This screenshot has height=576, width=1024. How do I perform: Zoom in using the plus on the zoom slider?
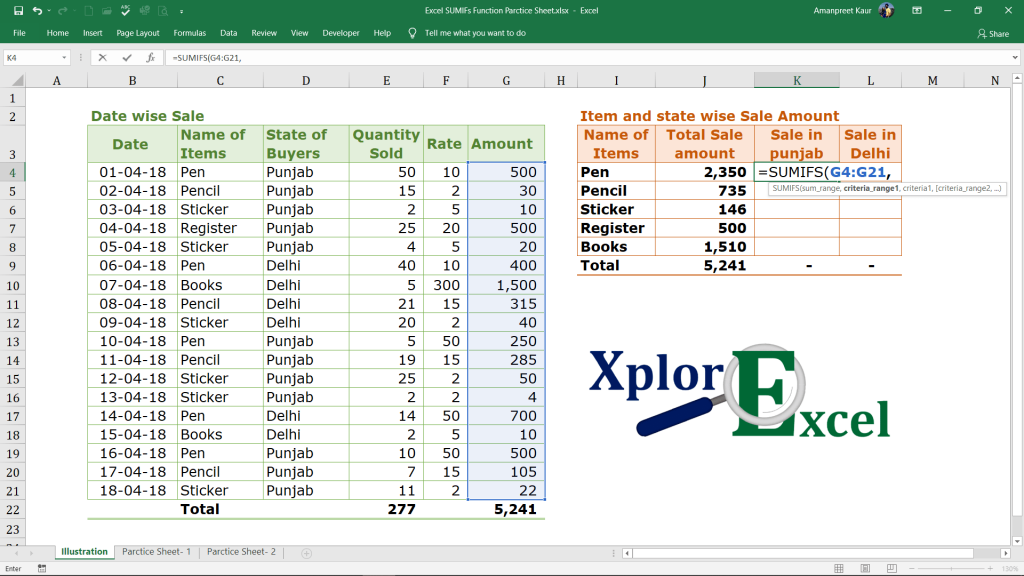[990, 566]
